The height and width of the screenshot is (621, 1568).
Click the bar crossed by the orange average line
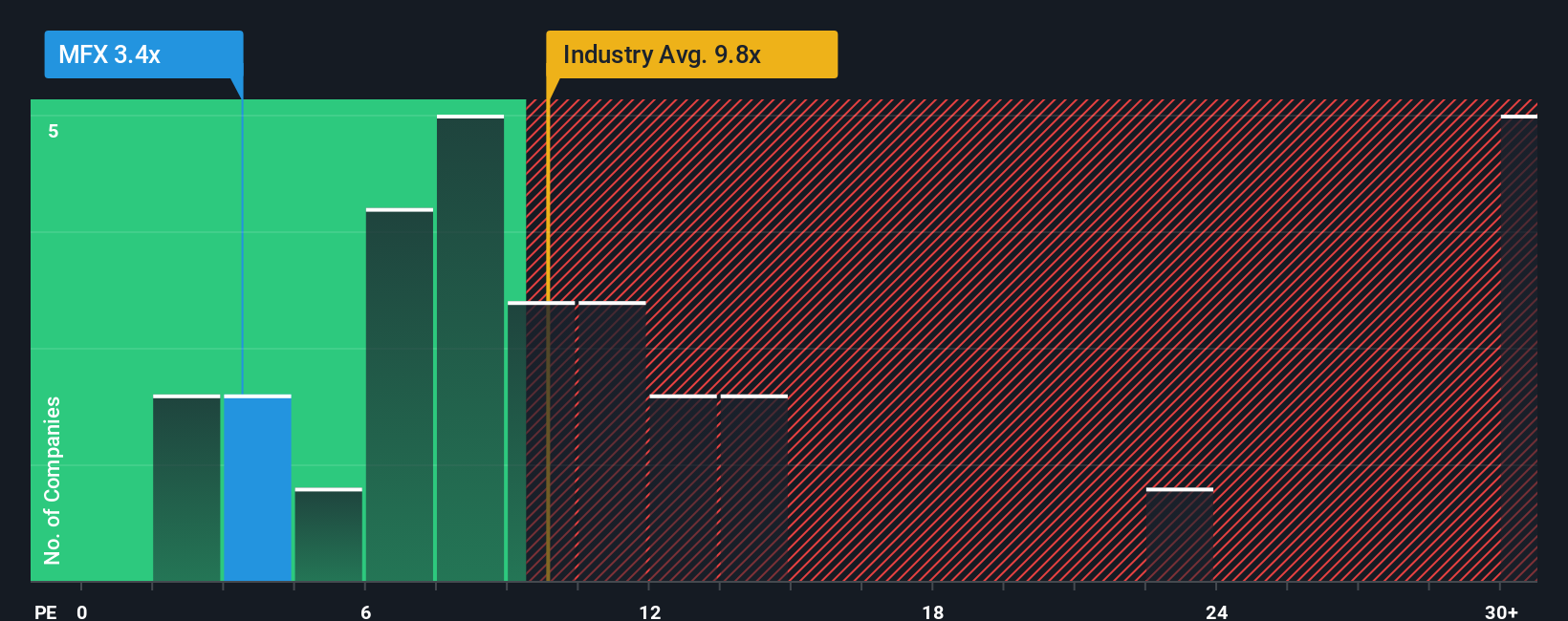[541, 441]
